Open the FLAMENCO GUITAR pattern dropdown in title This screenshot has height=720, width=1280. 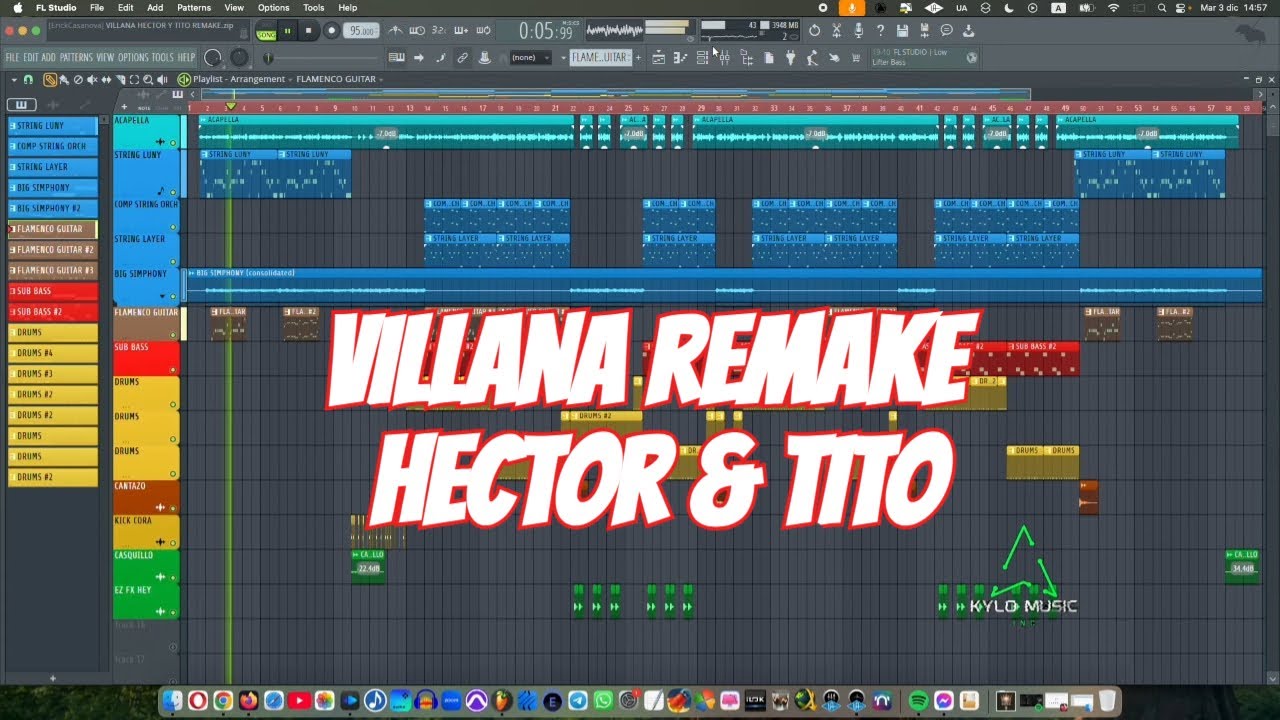[337, 79]
